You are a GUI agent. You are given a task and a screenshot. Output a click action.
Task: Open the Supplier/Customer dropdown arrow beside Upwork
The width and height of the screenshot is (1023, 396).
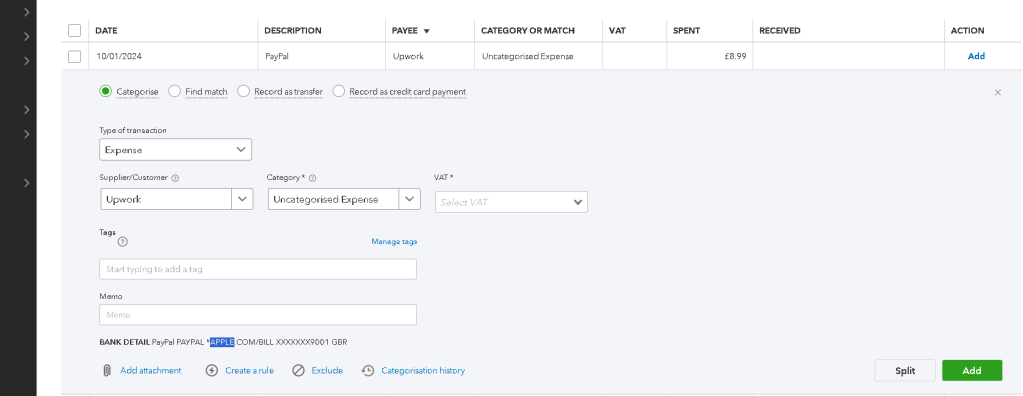pos(243,199)
